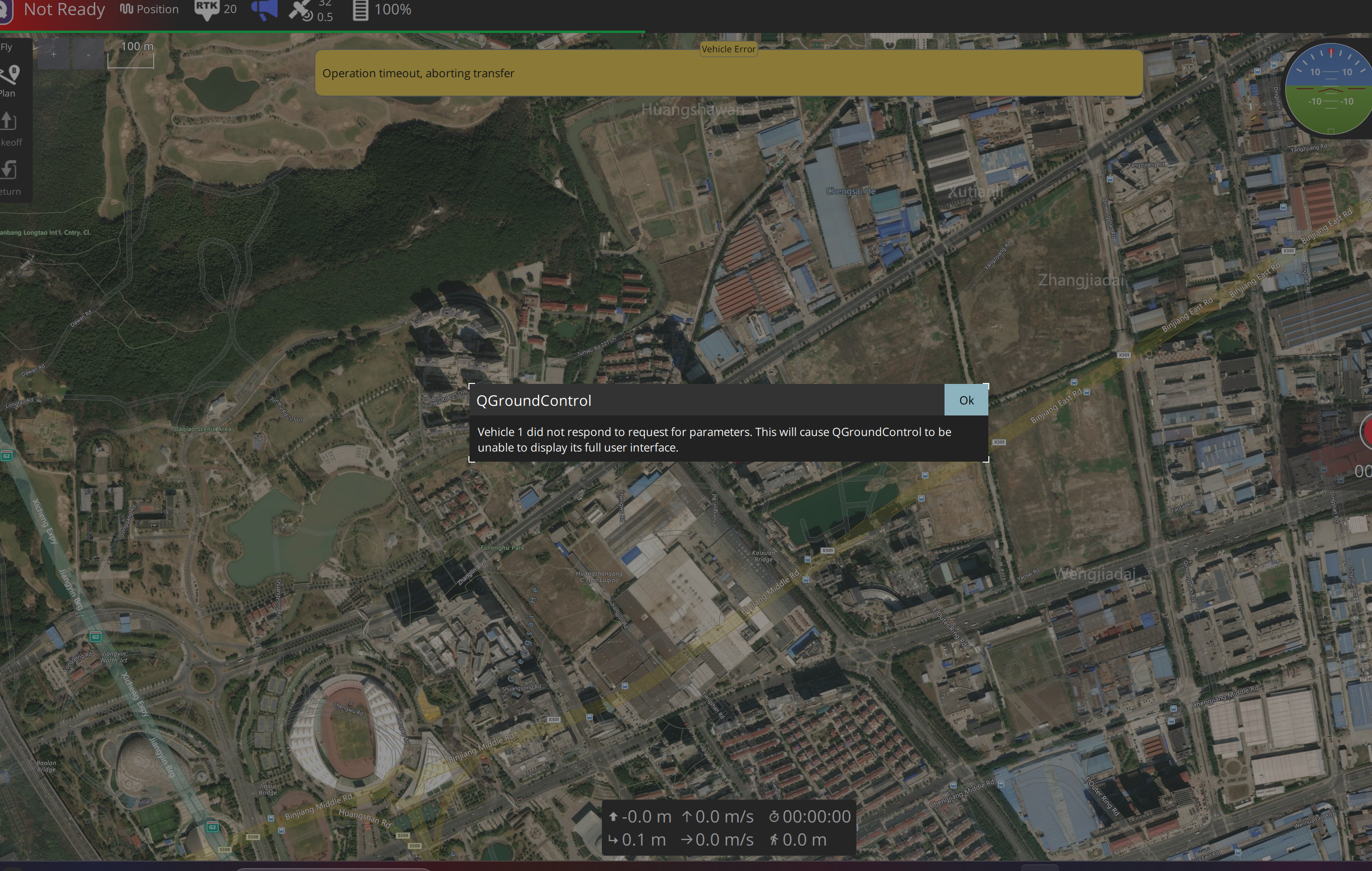Select the Fly view label

6,47
